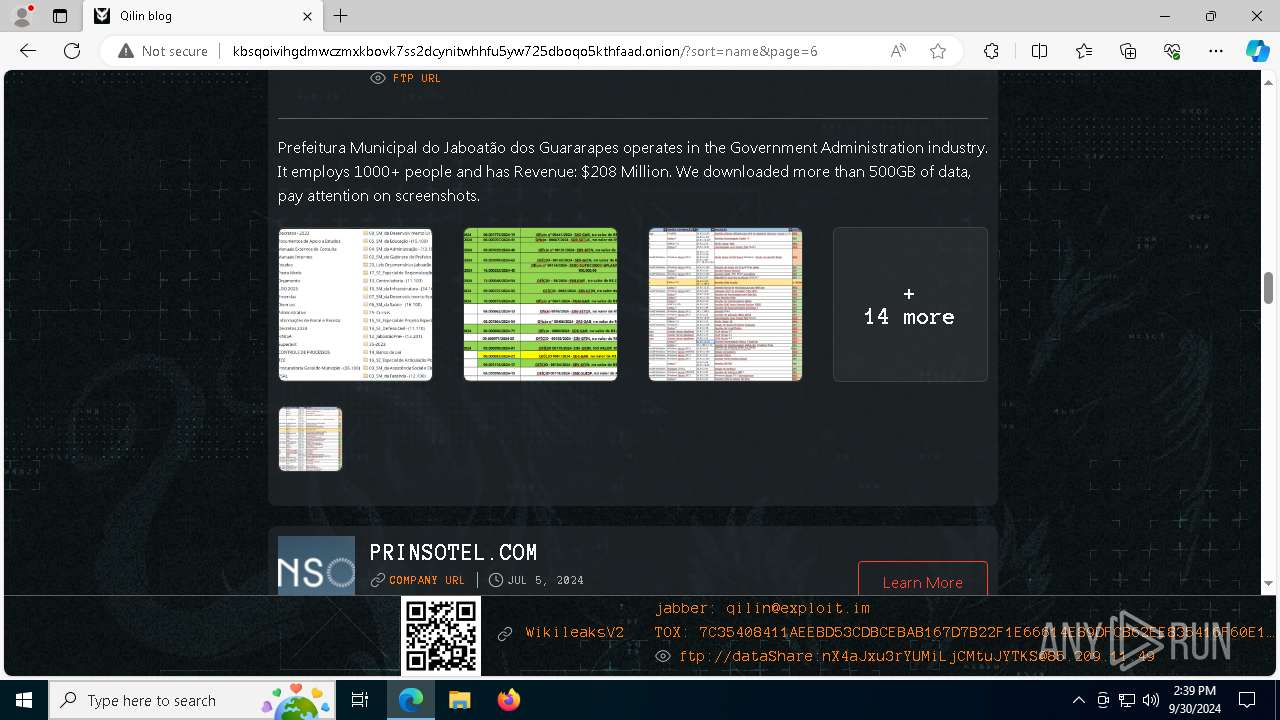The height and width of the screenshot is (720, 1280).
Task: Click the Learn More button for PRINSOTEL.COM
Action: pos(923,579)
